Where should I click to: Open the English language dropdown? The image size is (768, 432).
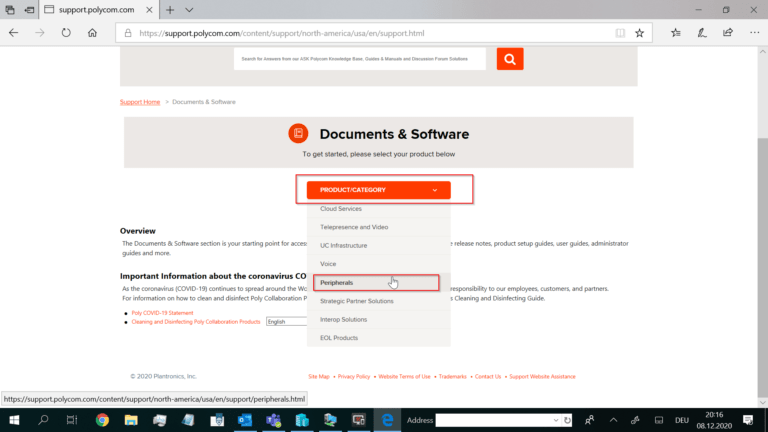[287, 322]
